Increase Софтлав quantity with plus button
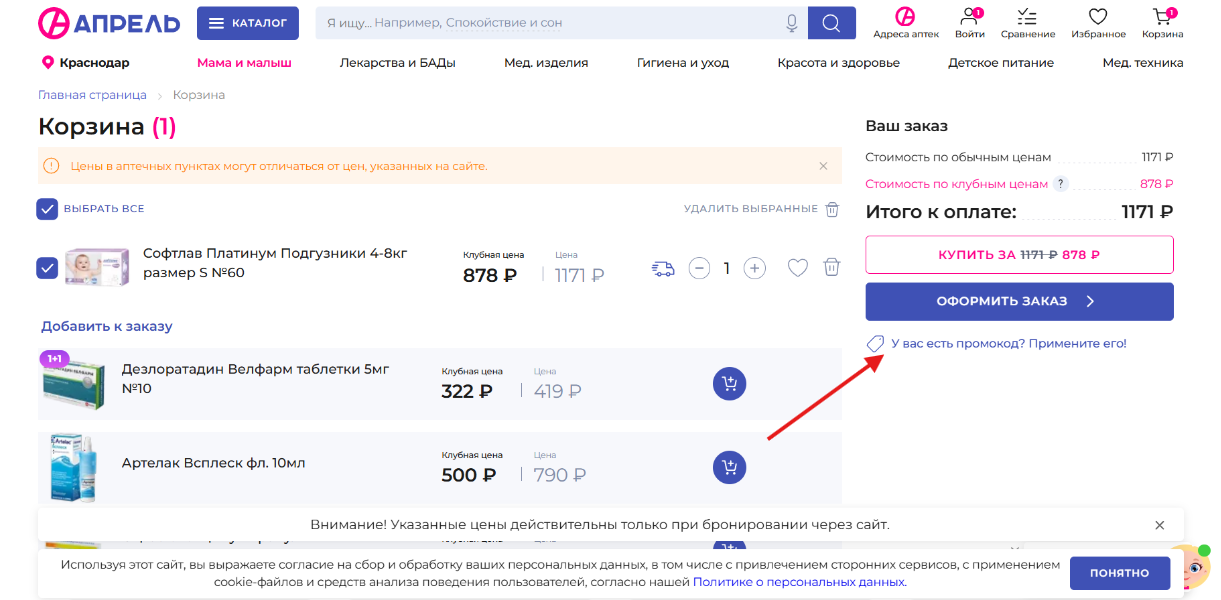This screenshot has width=1221, height=600. (755, 268)
